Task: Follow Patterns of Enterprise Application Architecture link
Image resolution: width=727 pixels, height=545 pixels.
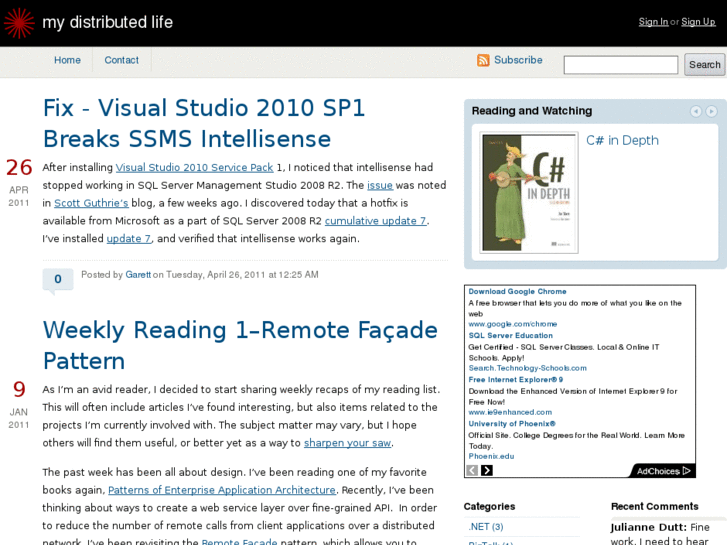Action: (222, 490)
